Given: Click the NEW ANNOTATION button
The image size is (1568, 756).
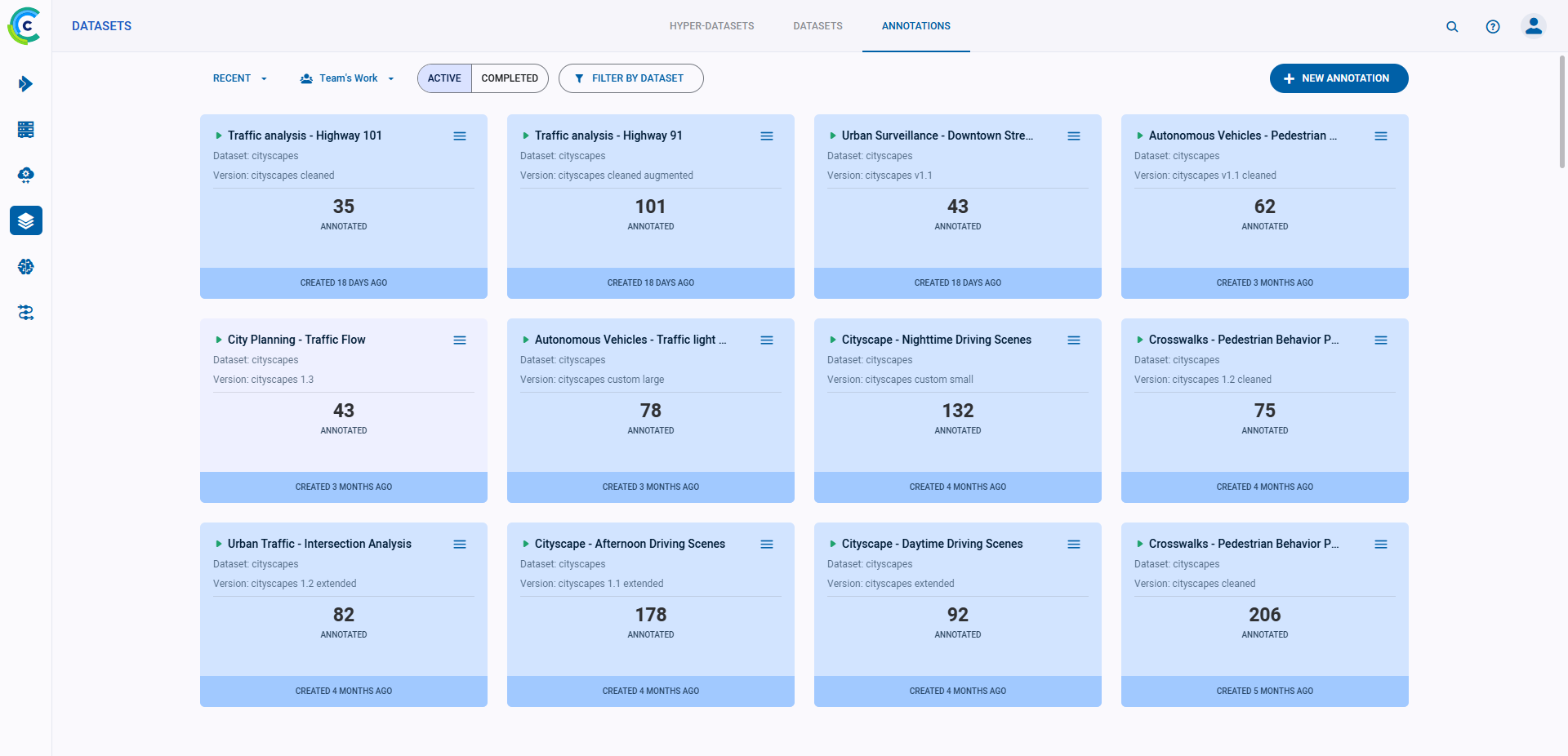Looking at the screenshot, I should pyautogui.click(x=1338, y=78).
